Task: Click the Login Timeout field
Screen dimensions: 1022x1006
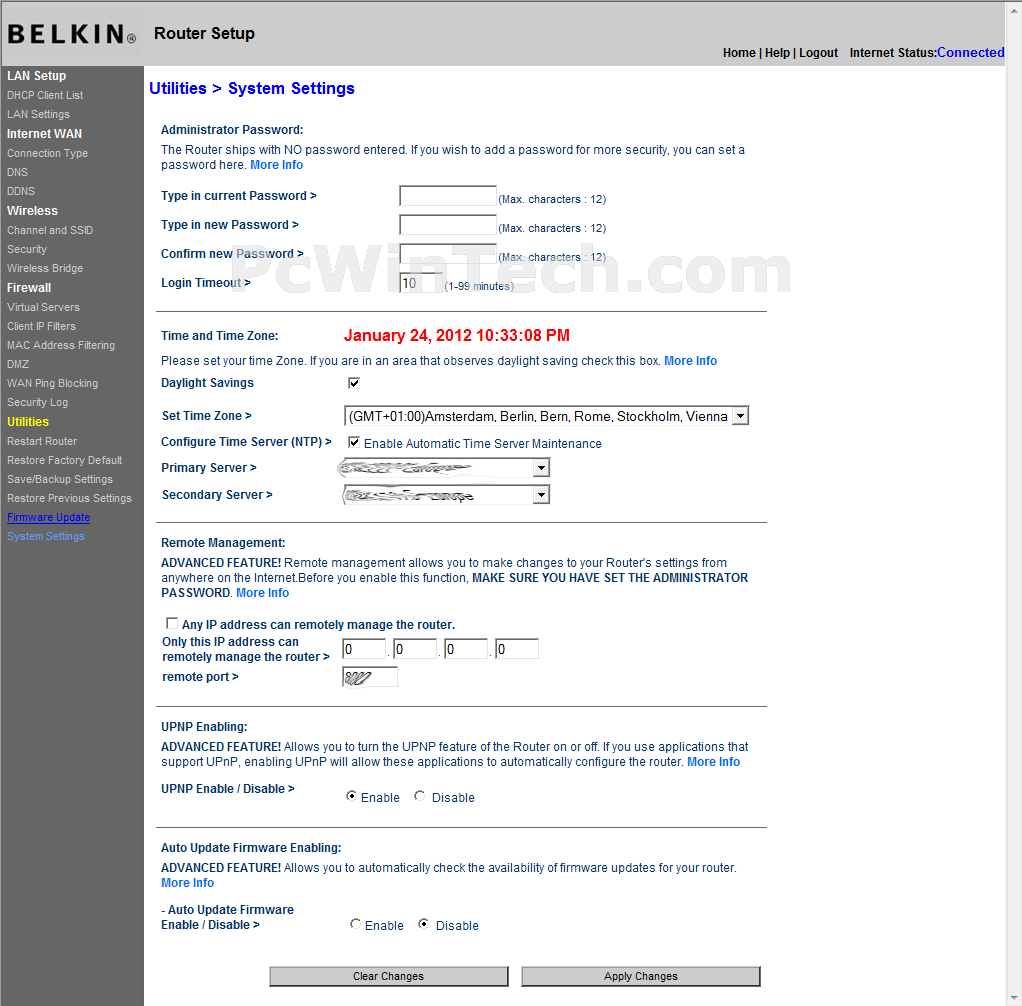Action: click(x=420, y=283)
